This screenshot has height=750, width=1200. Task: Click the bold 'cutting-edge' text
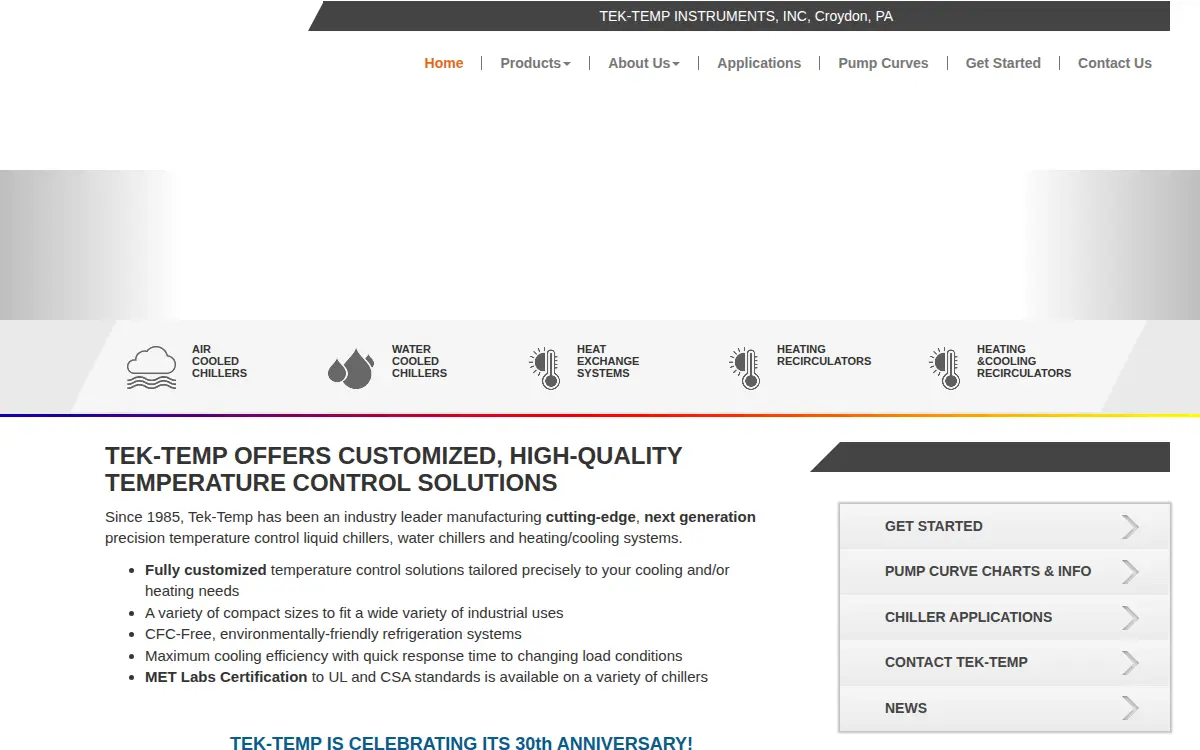[x=590, y=517]
